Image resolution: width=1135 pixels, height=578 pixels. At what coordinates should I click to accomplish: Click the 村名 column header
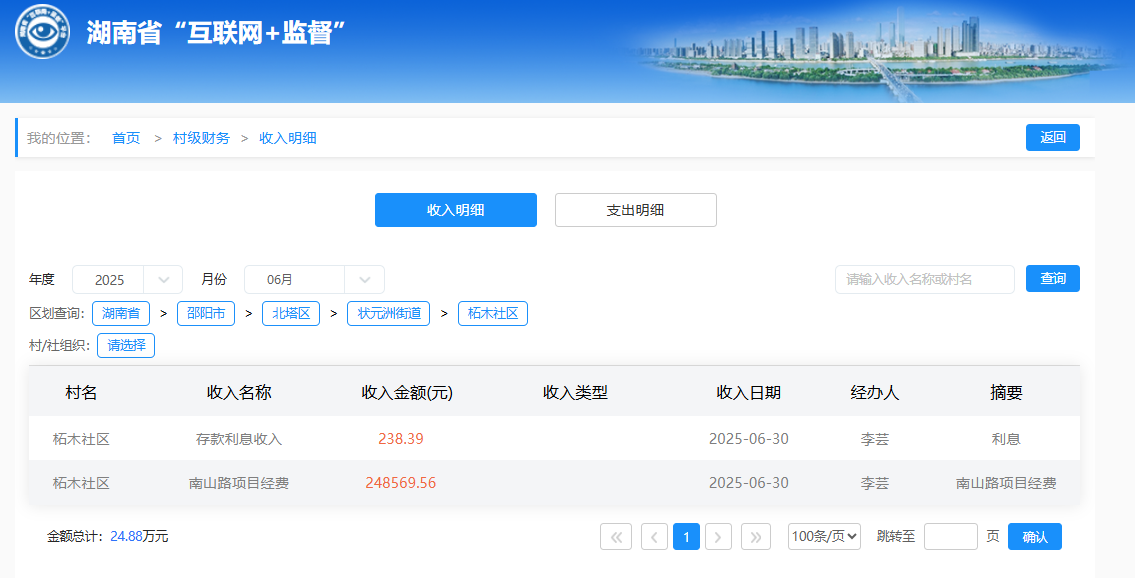click(x=81, y=392)
